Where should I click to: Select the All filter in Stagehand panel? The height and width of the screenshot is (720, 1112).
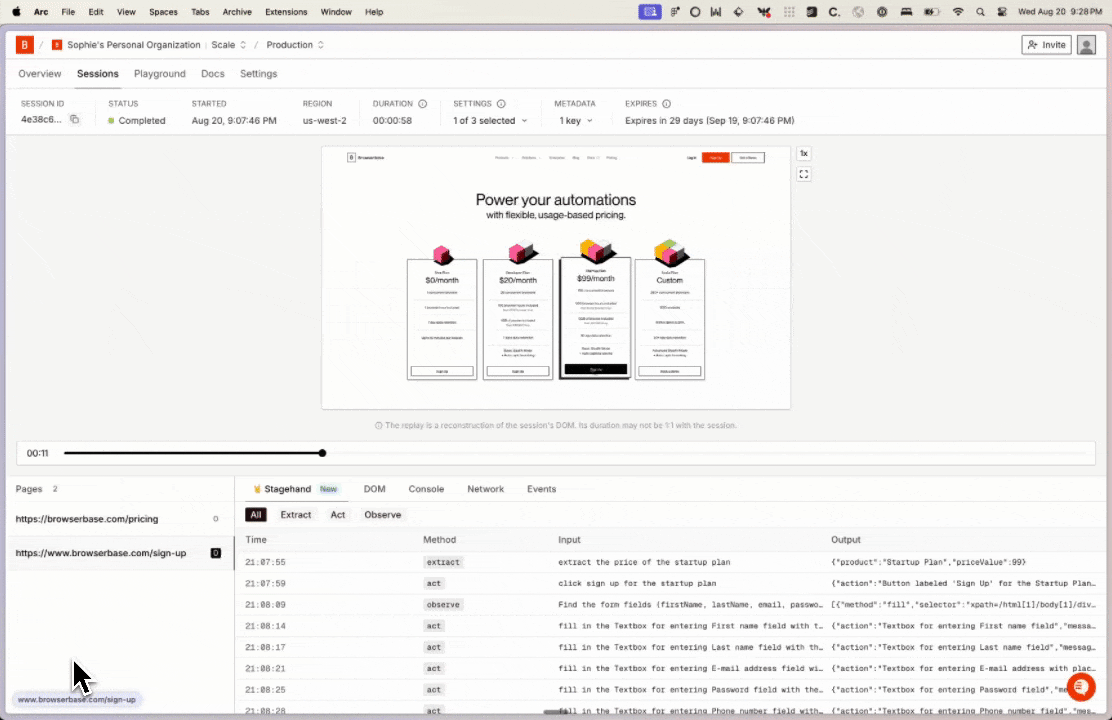pyautogui.click(x=256, y=514)
